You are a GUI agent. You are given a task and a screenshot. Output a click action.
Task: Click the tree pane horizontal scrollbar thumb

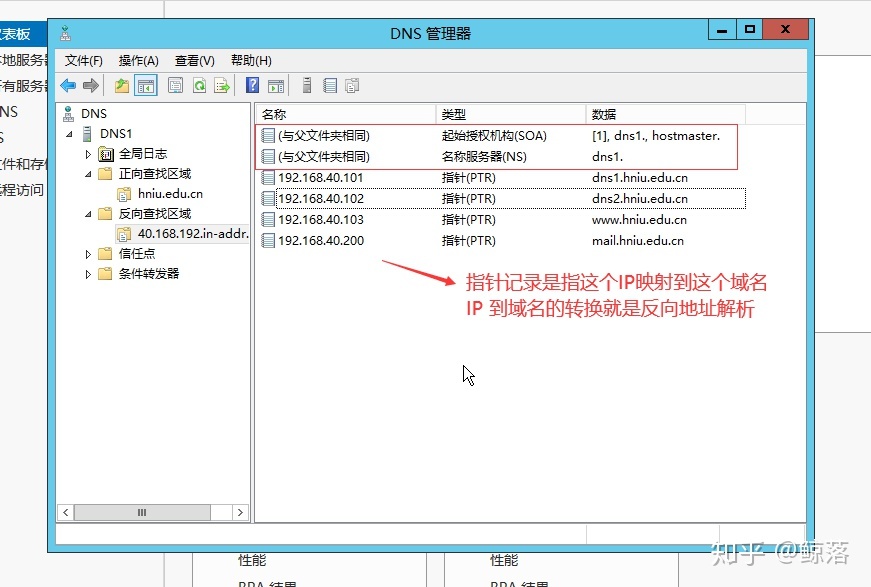coord(142,512)
